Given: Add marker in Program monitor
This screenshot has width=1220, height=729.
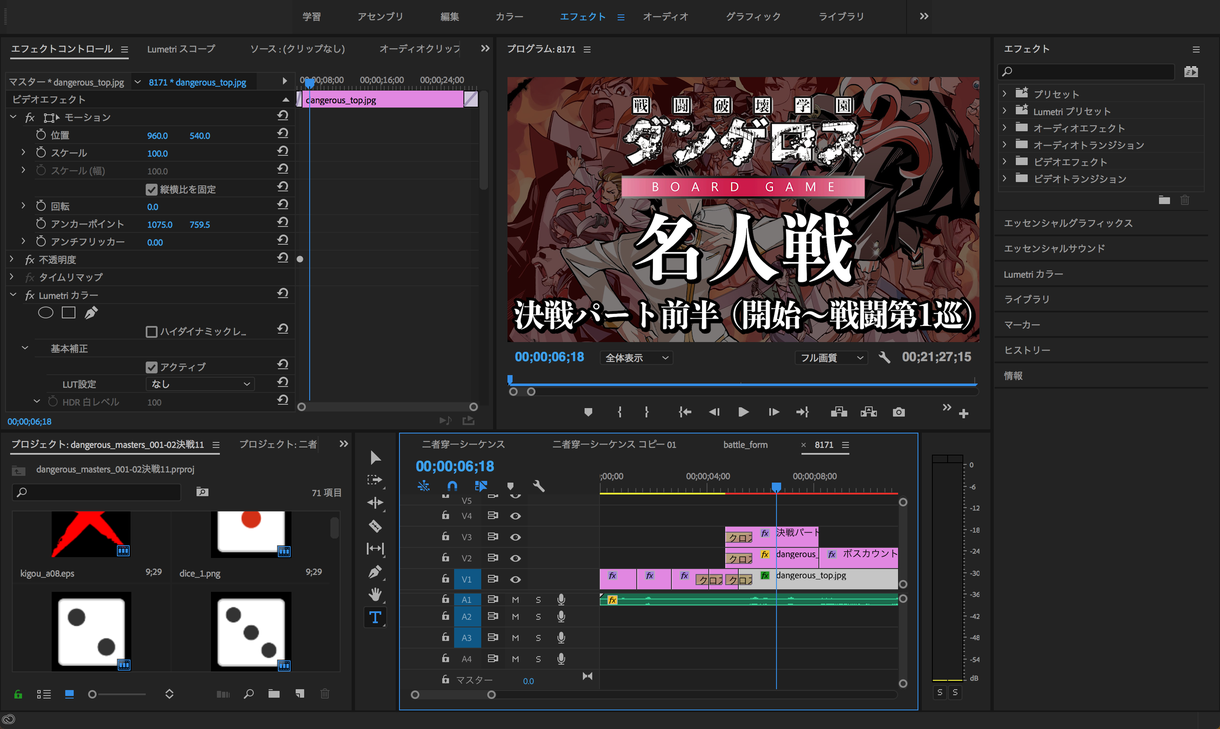Looking at the screenshot, I should tap(588, 412).
